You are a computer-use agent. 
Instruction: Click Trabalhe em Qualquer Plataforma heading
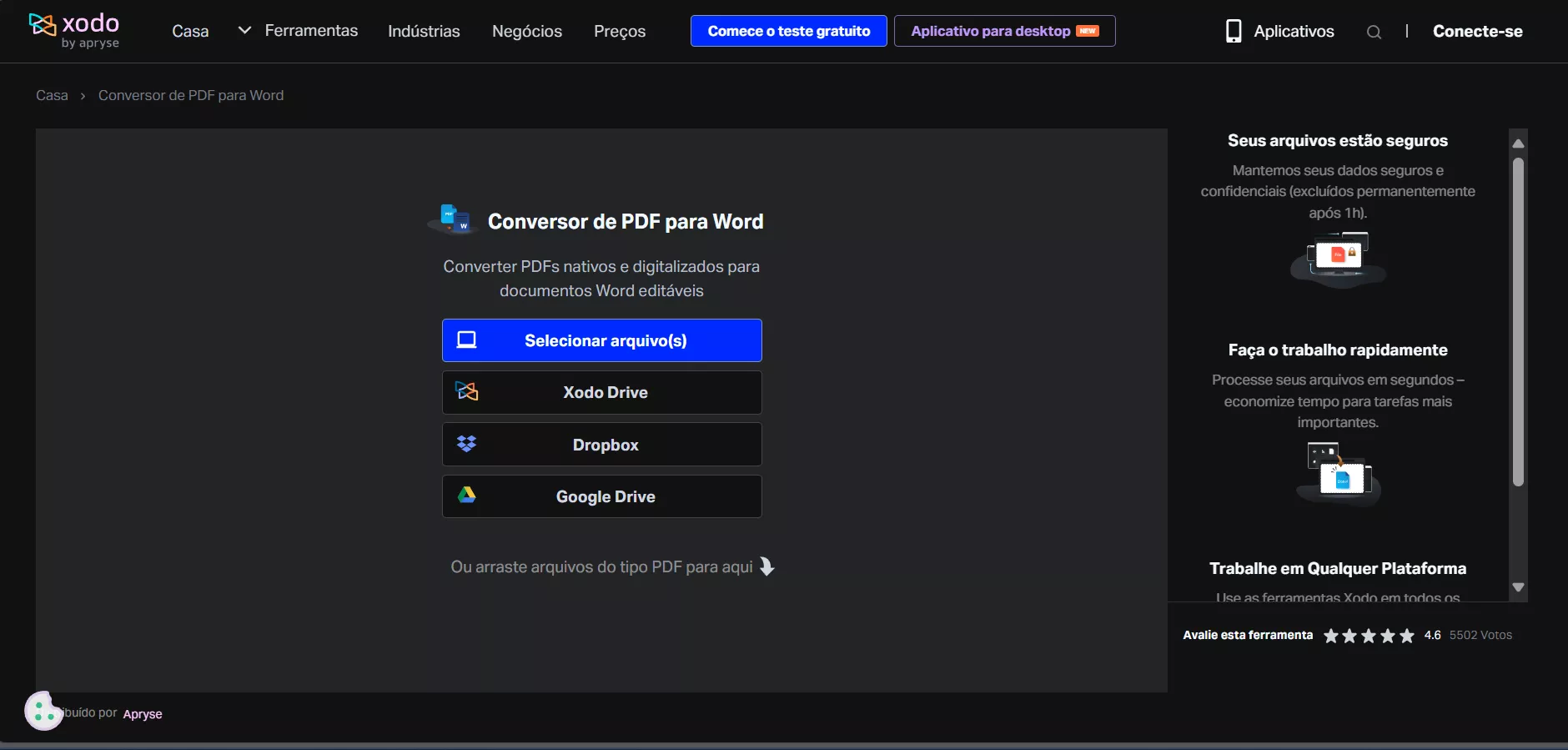pos(1338,568)
